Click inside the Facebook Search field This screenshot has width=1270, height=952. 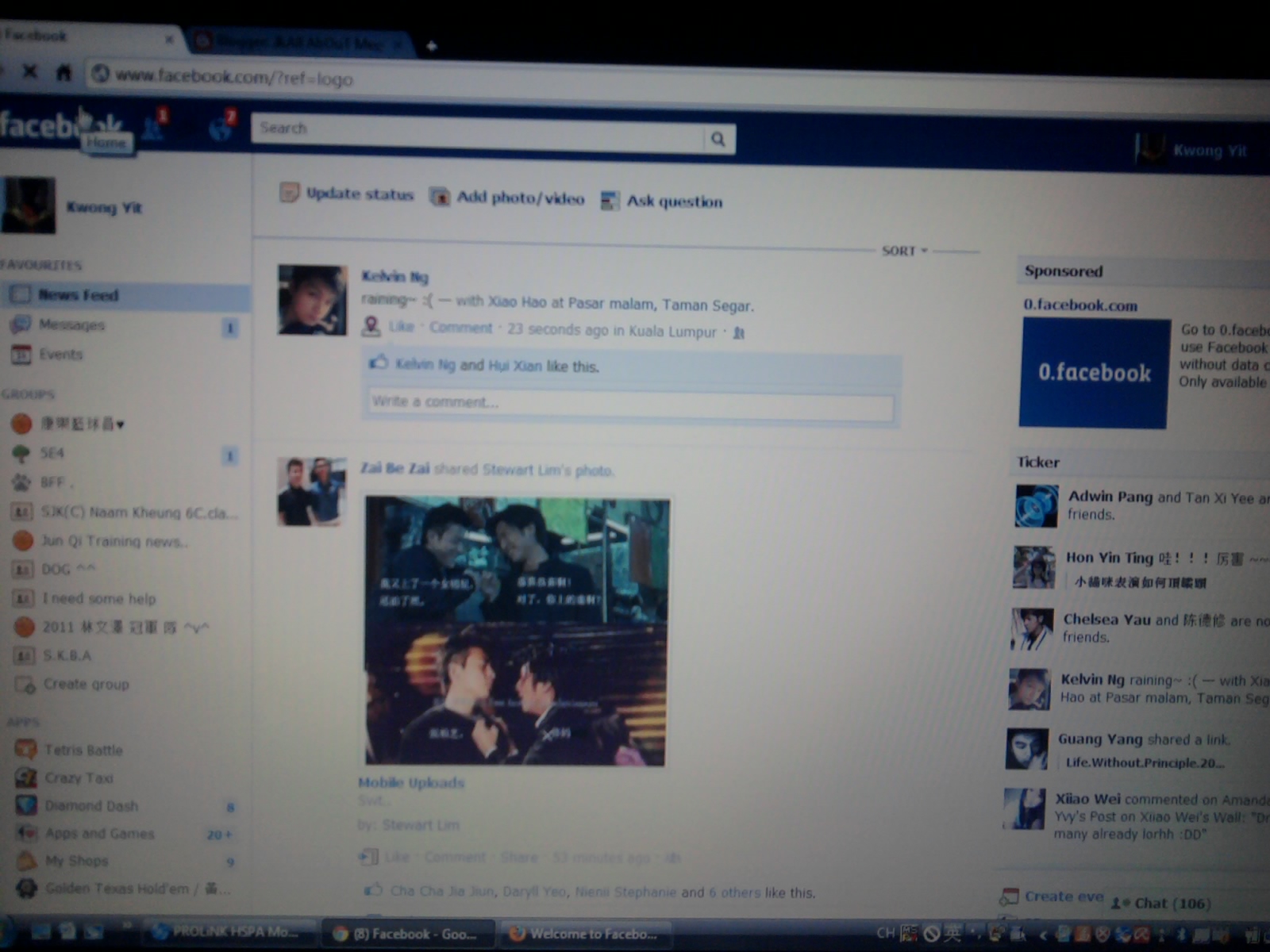478,133
